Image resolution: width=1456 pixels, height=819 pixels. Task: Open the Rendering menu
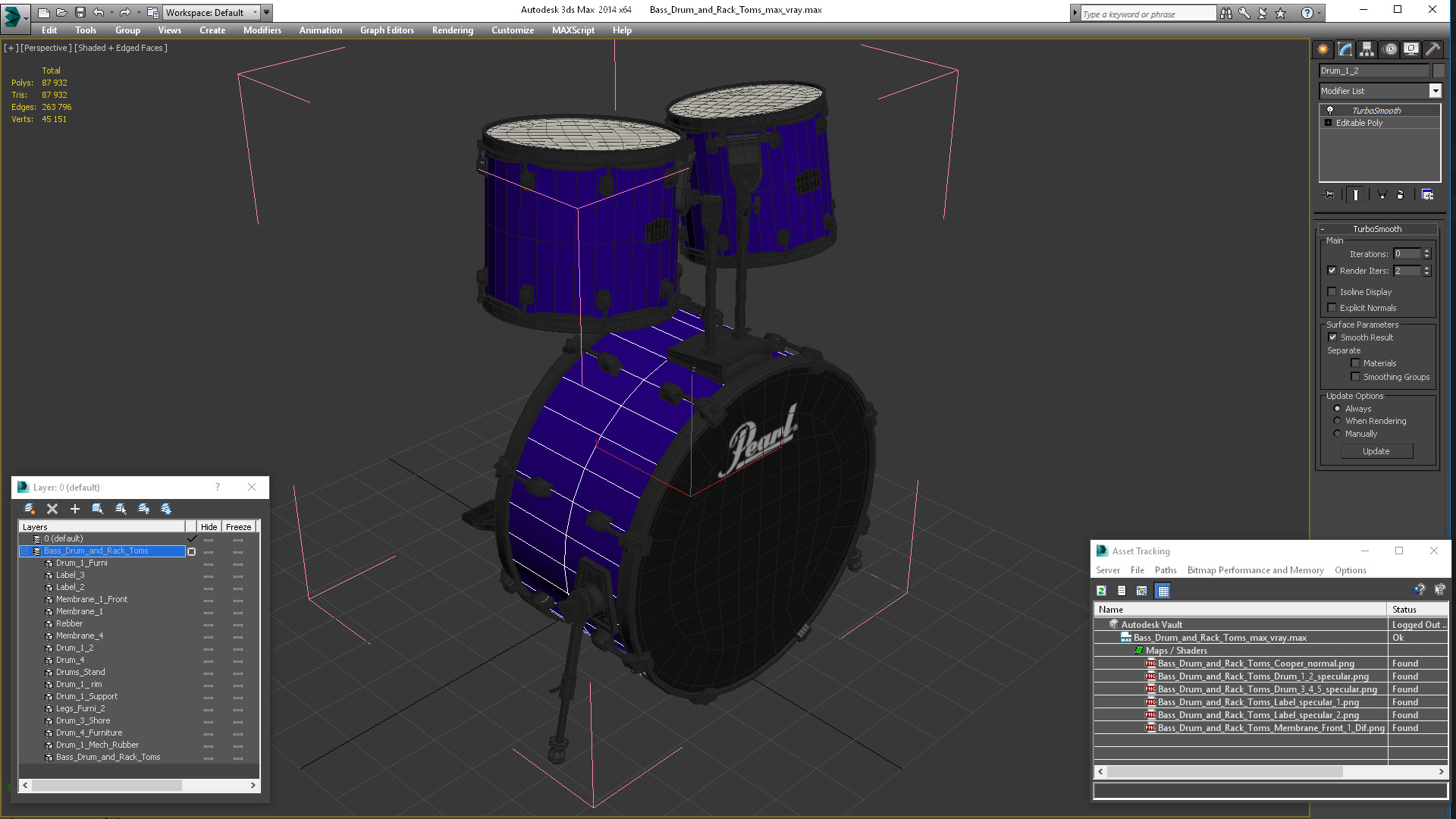click(x=452, y=30)
